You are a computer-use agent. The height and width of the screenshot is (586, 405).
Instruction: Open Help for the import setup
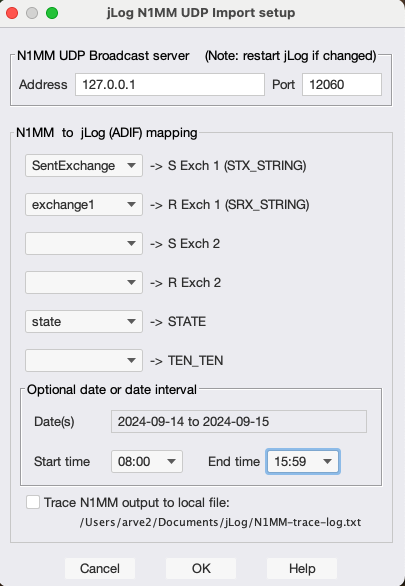(x=302, y=568)
